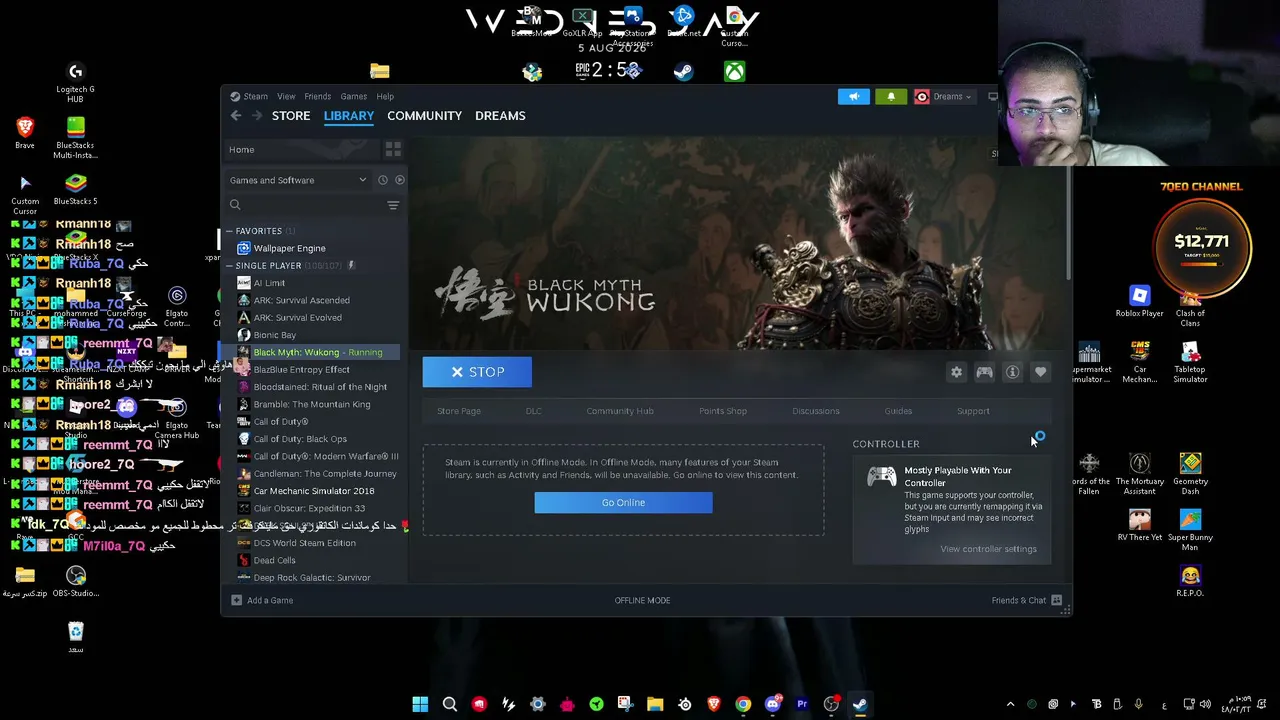Open the Dreams account dropdown

[943, 97]
